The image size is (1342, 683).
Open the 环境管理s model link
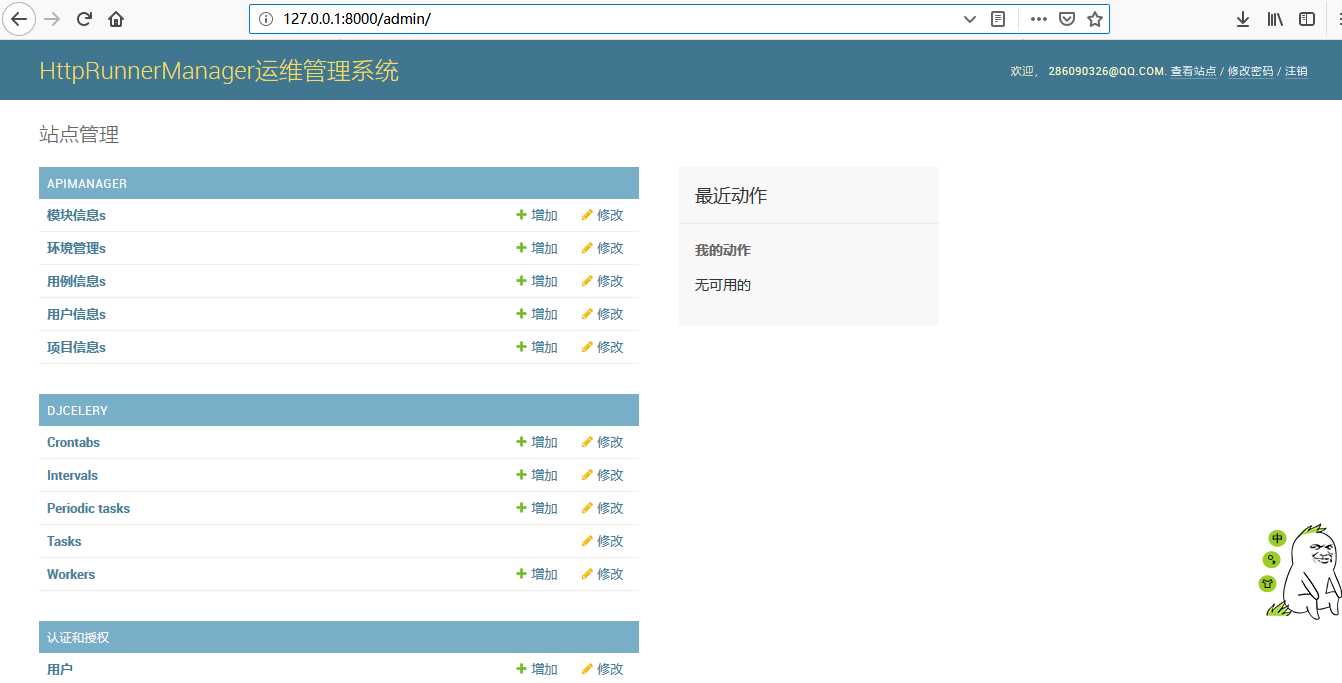[76, 248]
